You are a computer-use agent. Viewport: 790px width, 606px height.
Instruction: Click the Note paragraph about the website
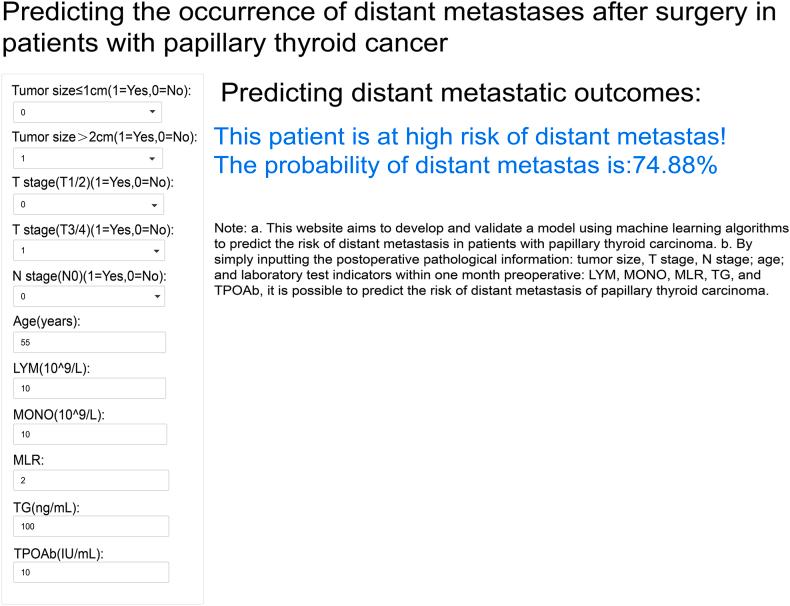point(500,260)
